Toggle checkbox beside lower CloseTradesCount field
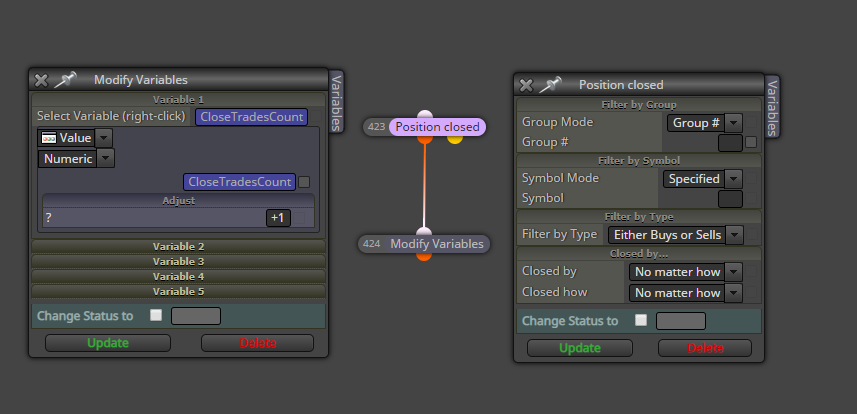The height and width of the screenshot is (414, 857). [x=304, y=182]
